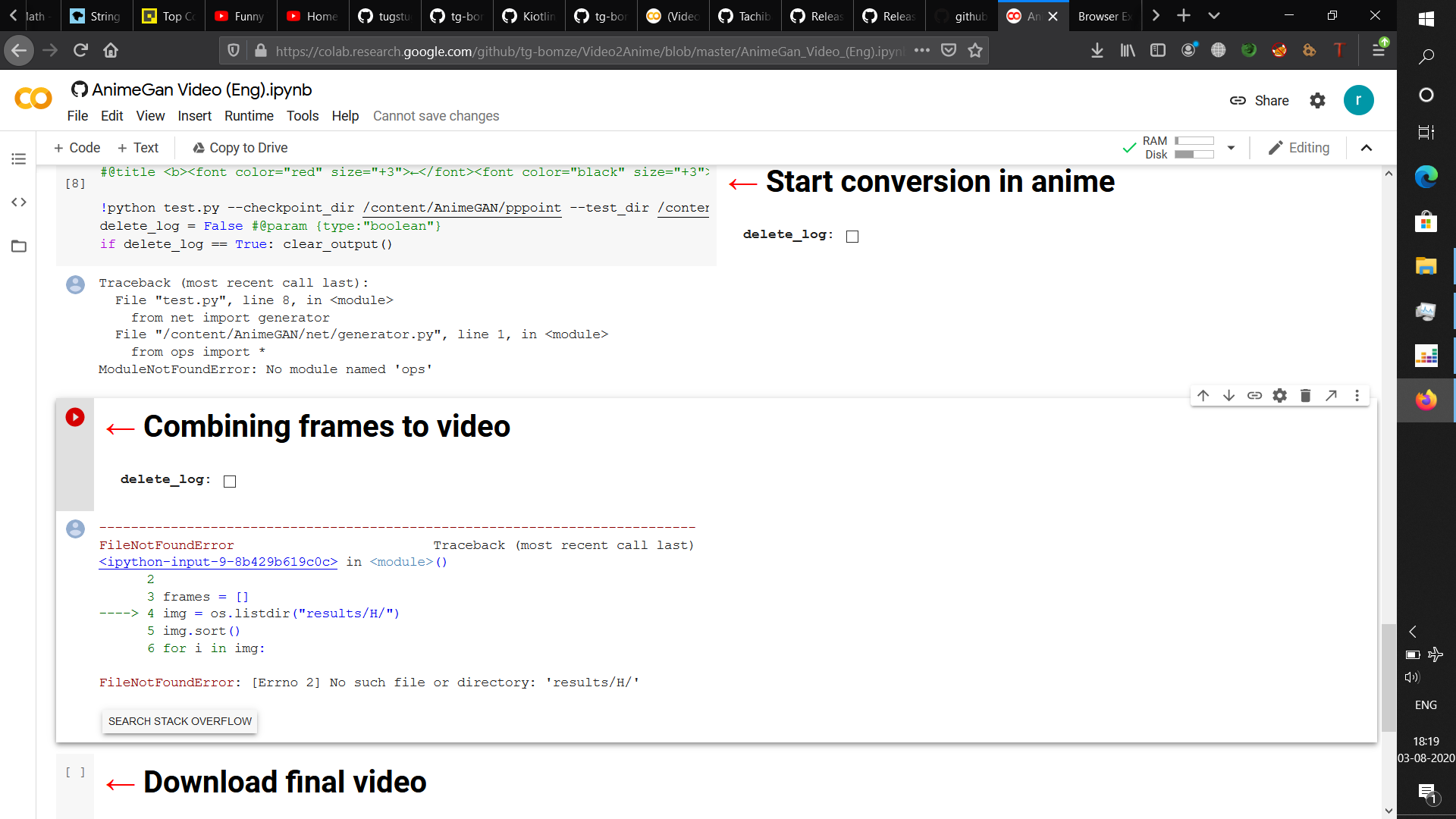Enable delete_log in the conversion cell

coord(852,236)
